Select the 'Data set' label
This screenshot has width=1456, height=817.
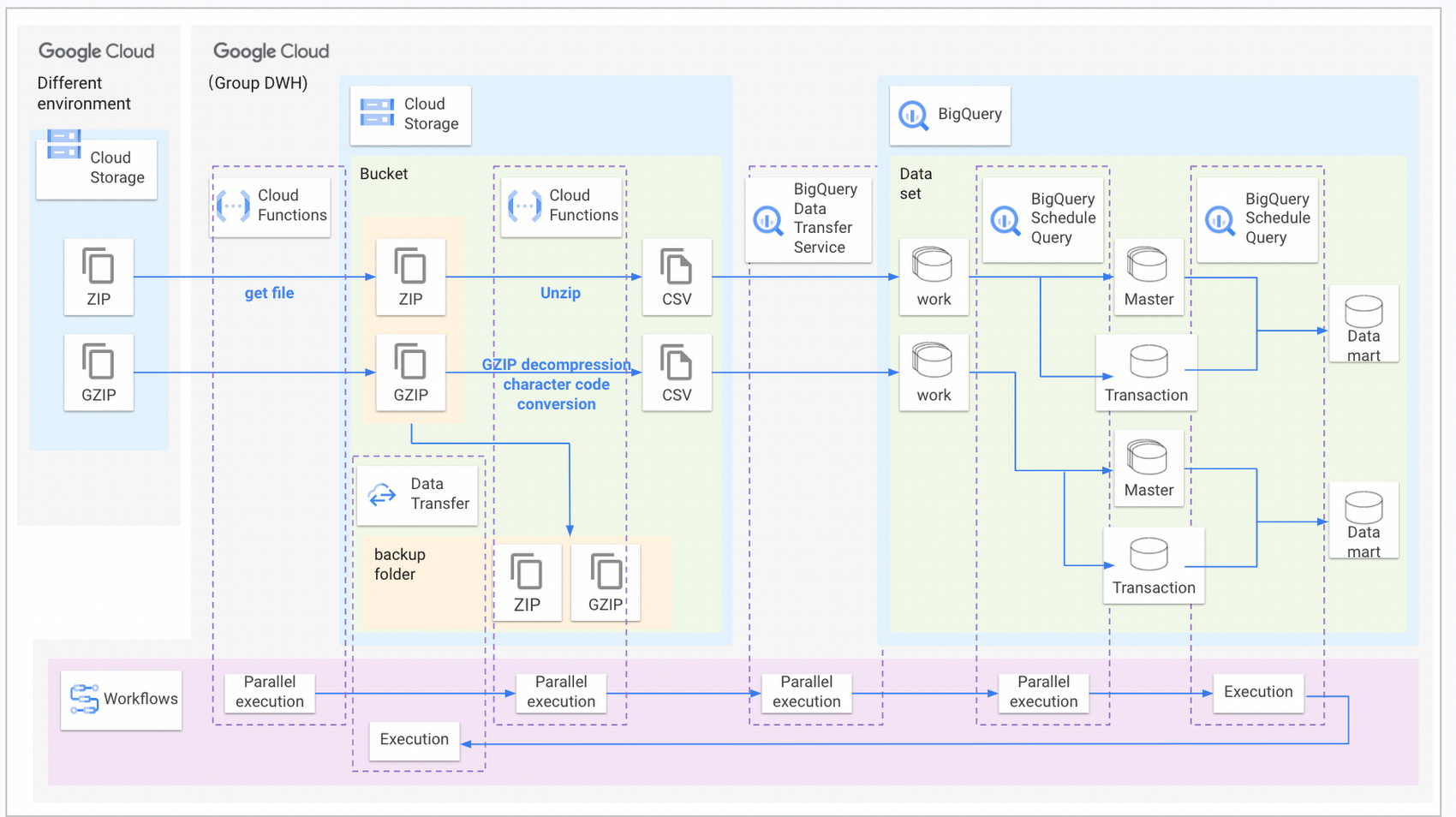pos(916,183)
